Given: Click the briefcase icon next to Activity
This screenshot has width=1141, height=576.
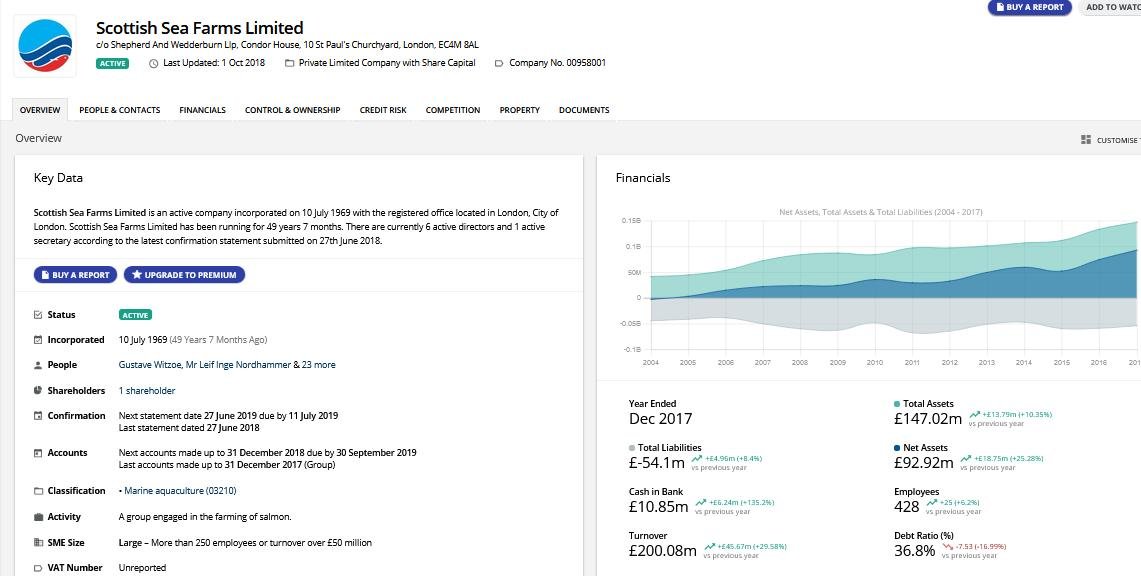Looking at the screenshot, I should point(40,516).
